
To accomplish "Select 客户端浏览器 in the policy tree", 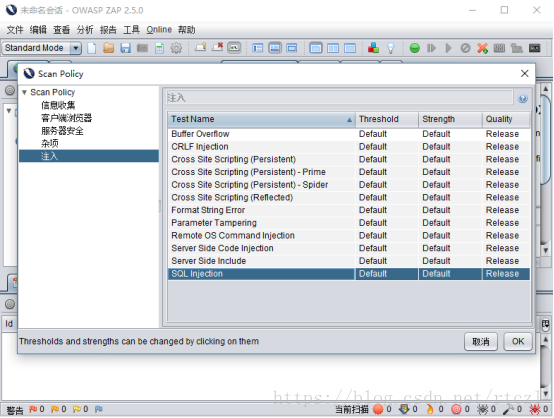I will coord(66,118).
